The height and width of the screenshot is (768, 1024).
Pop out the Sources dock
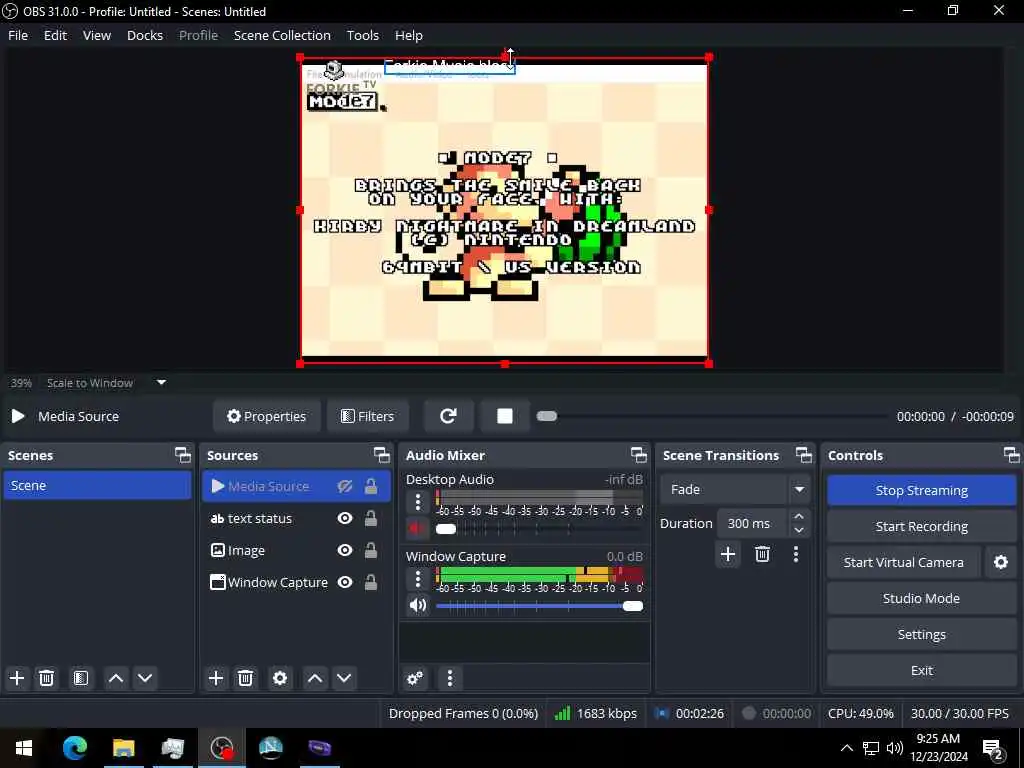tap(381, 455)
